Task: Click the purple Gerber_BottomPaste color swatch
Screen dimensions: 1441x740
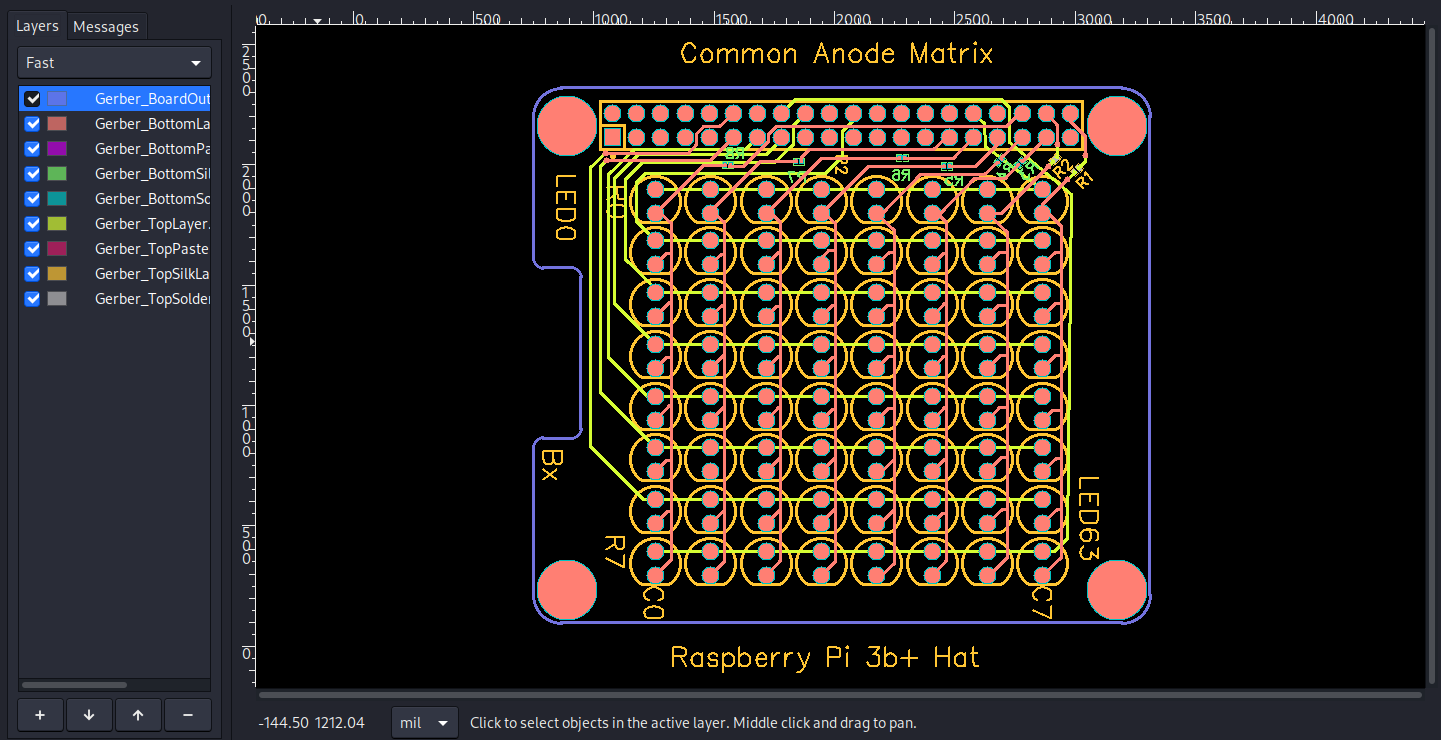Action: tap(57, 149)
